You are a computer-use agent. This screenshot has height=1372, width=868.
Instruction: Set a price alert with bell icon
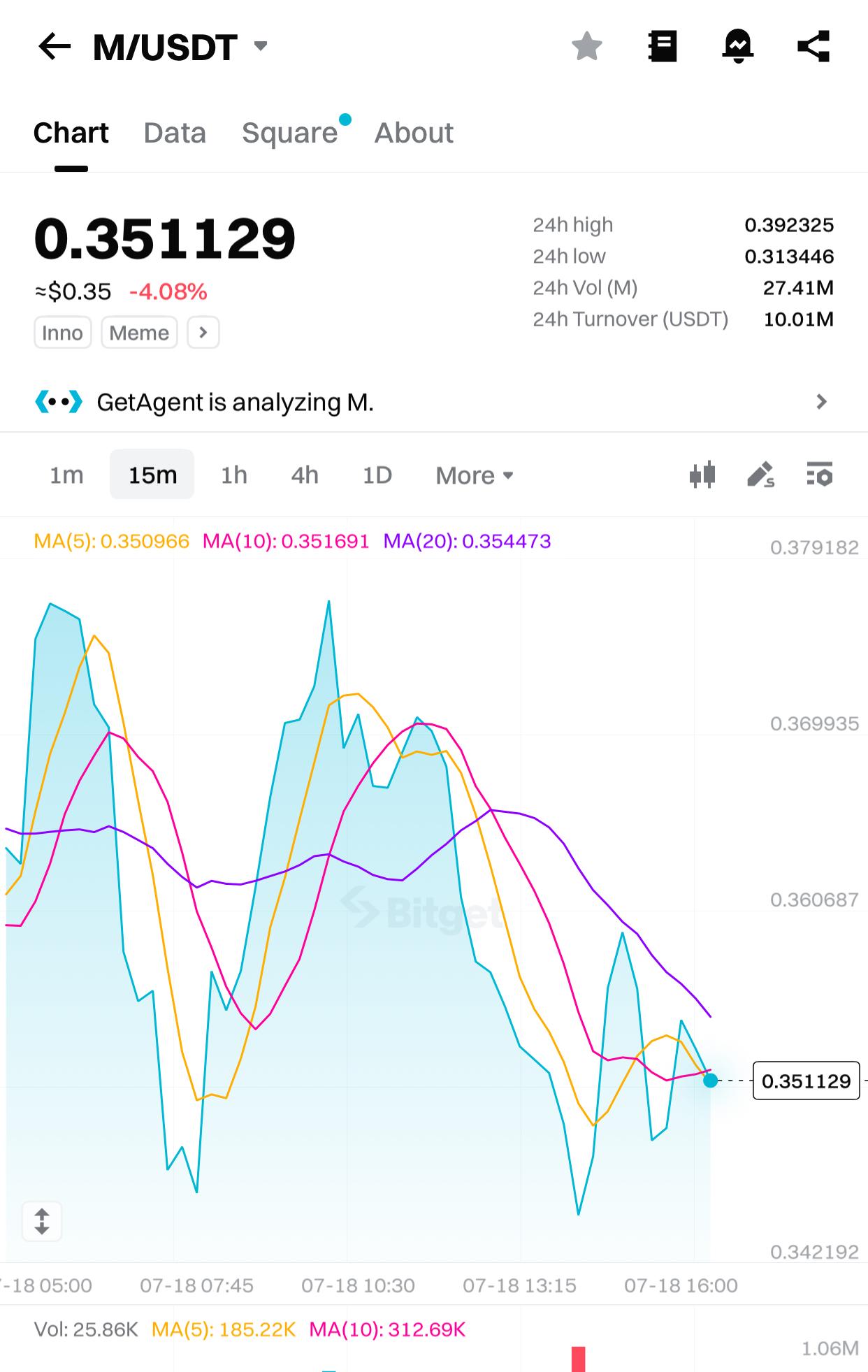click(737, 47)
